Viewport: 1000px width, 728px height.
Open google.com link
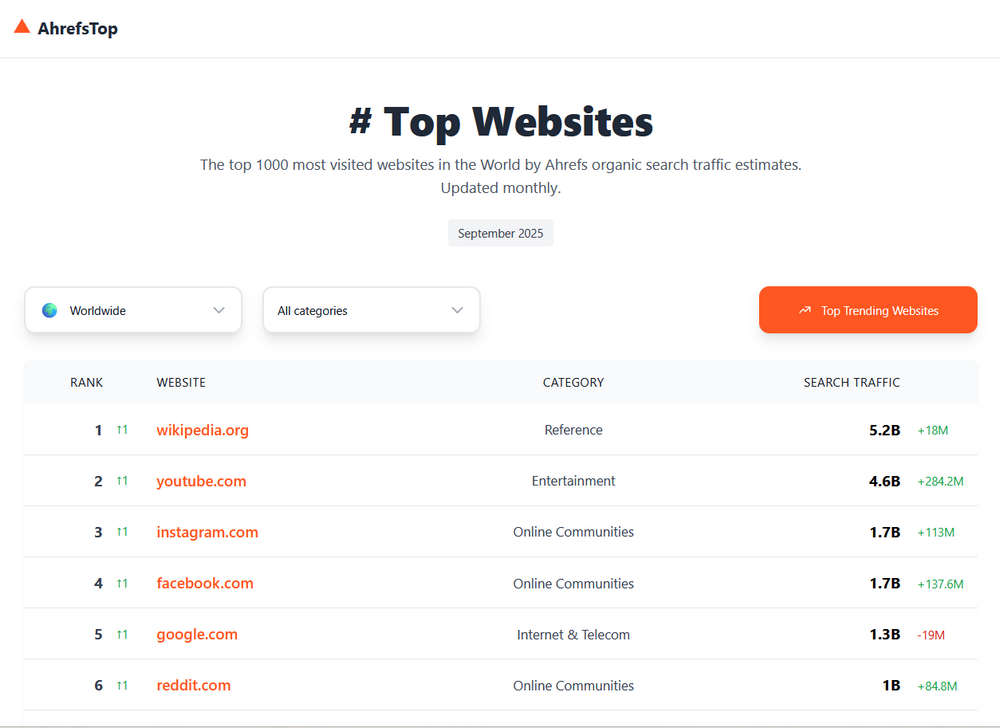[x=196, y=634]
